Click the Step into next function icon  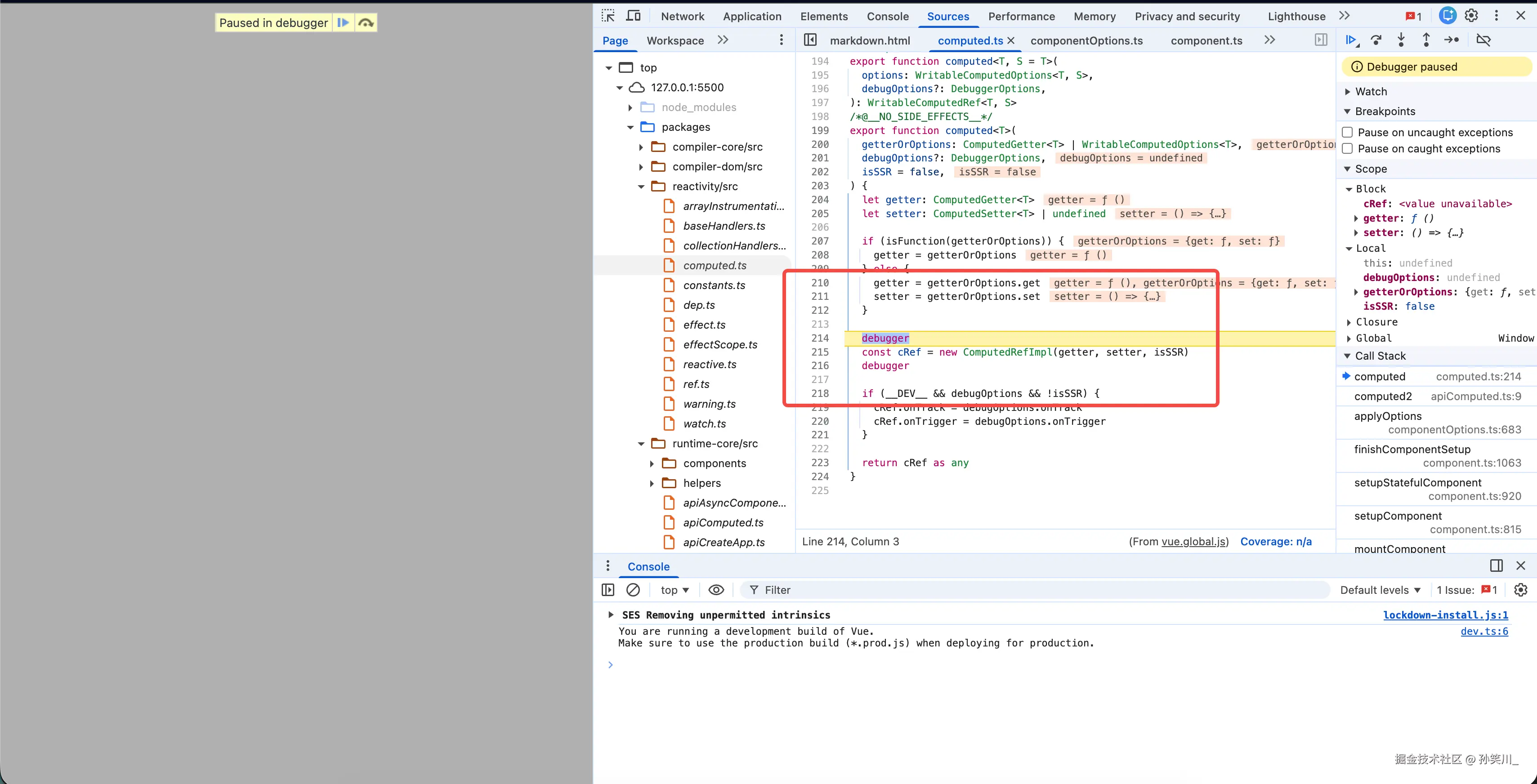[x=1401, y=40]
